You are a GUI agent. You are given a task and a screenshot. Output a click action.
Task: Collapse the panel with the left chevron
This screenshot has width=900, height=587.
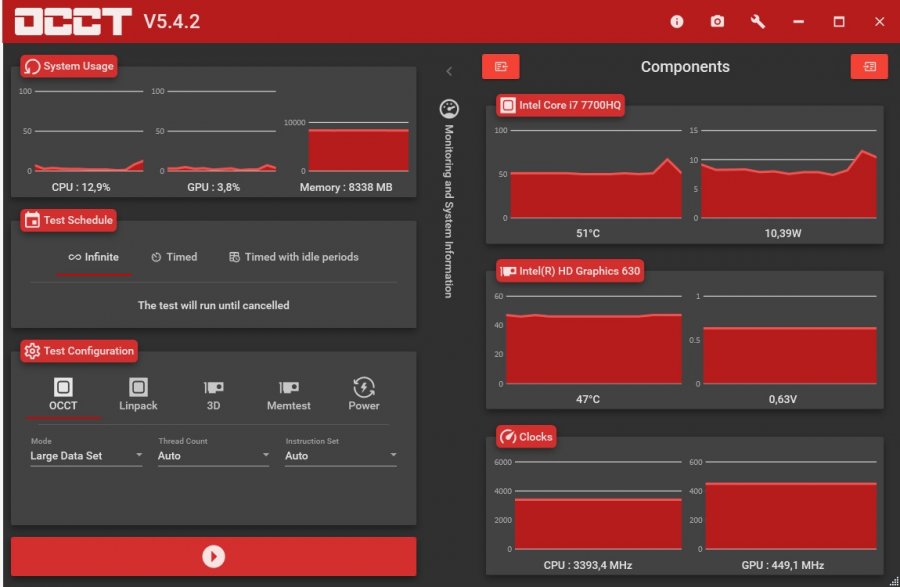coord(449,71)
